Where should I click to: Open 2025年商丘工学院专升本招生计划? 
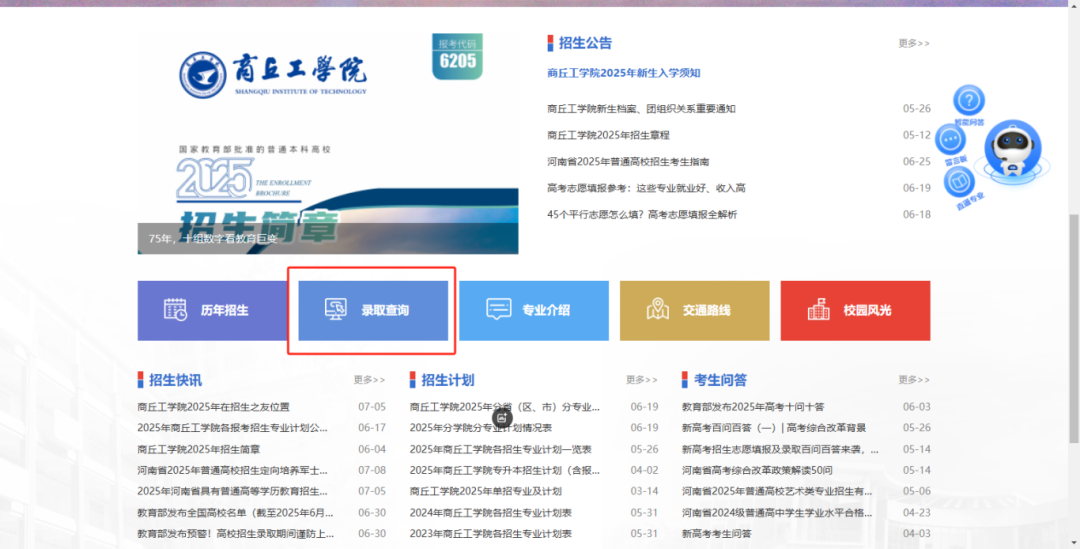click(505, 470)
